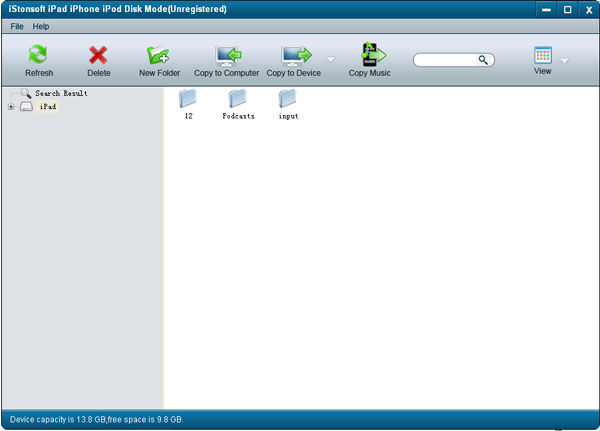Screen dimensions: 600x431
Task: Maximize the iStonsoft window
Action: click(567, 10)
